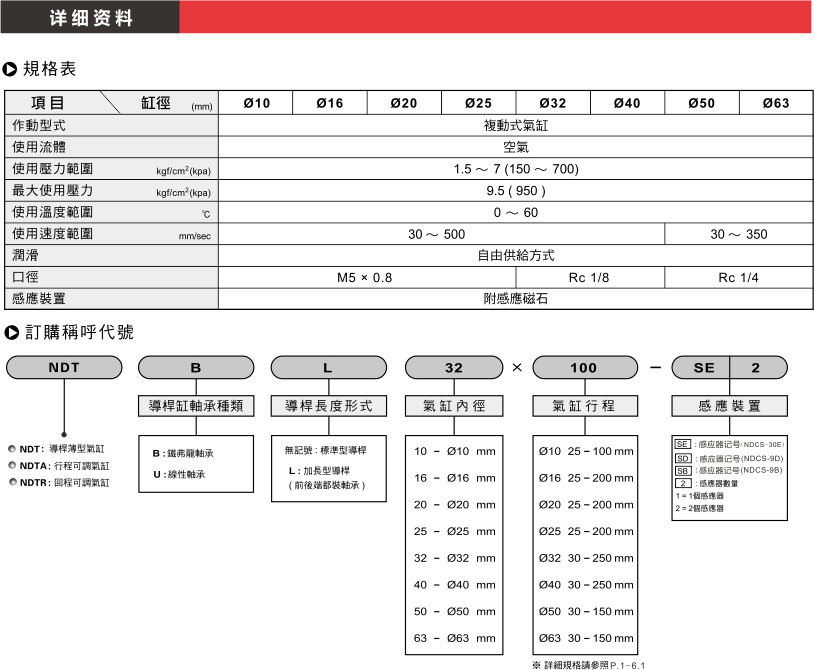Click the 導桿缸軸承種類 label box
The image size is (815, 670).
coord(195,406)
